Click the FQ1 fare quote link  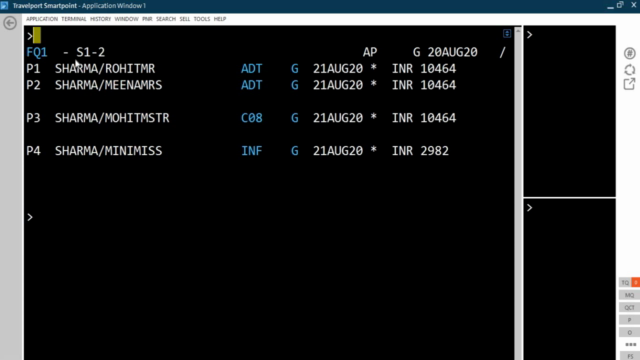pyautogui.click(x=37, y=52)
